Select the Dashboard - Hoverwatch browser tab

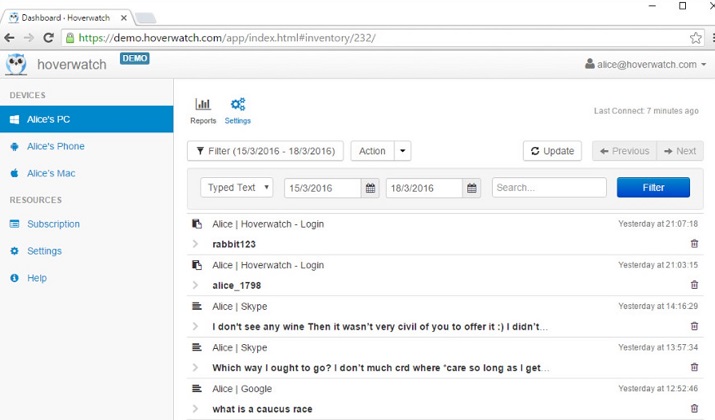[66, 18]
